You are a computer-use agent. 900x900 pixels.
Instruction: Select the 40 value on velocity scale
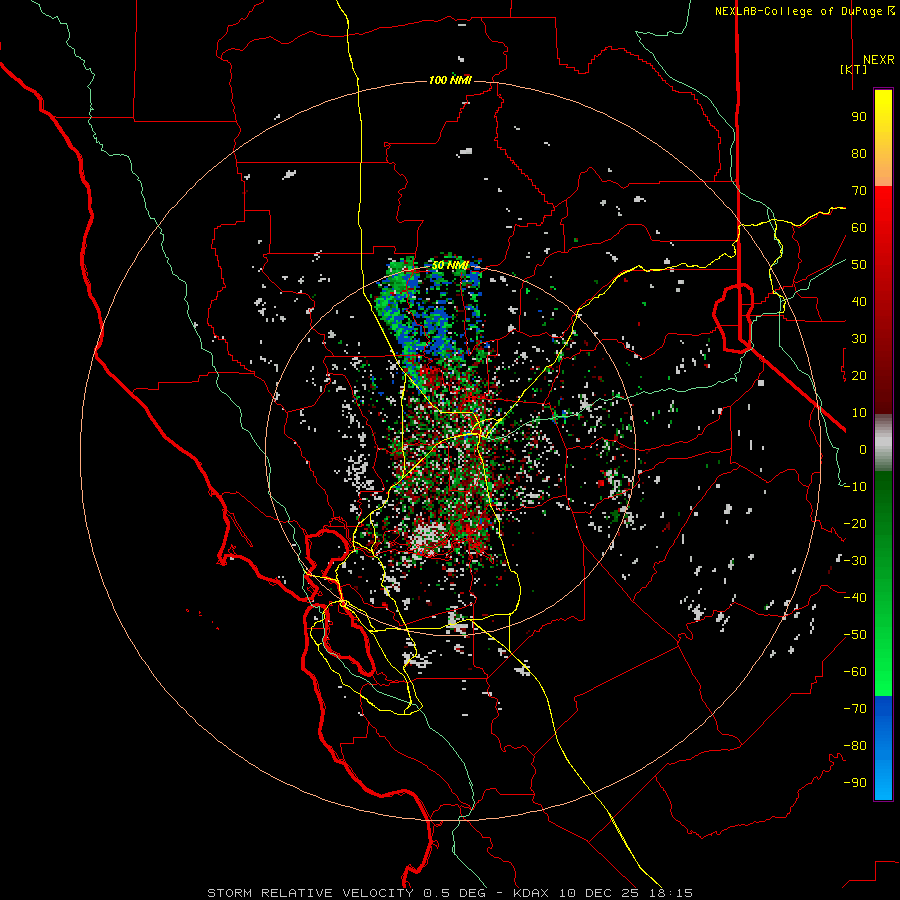[x=859, y=302]
